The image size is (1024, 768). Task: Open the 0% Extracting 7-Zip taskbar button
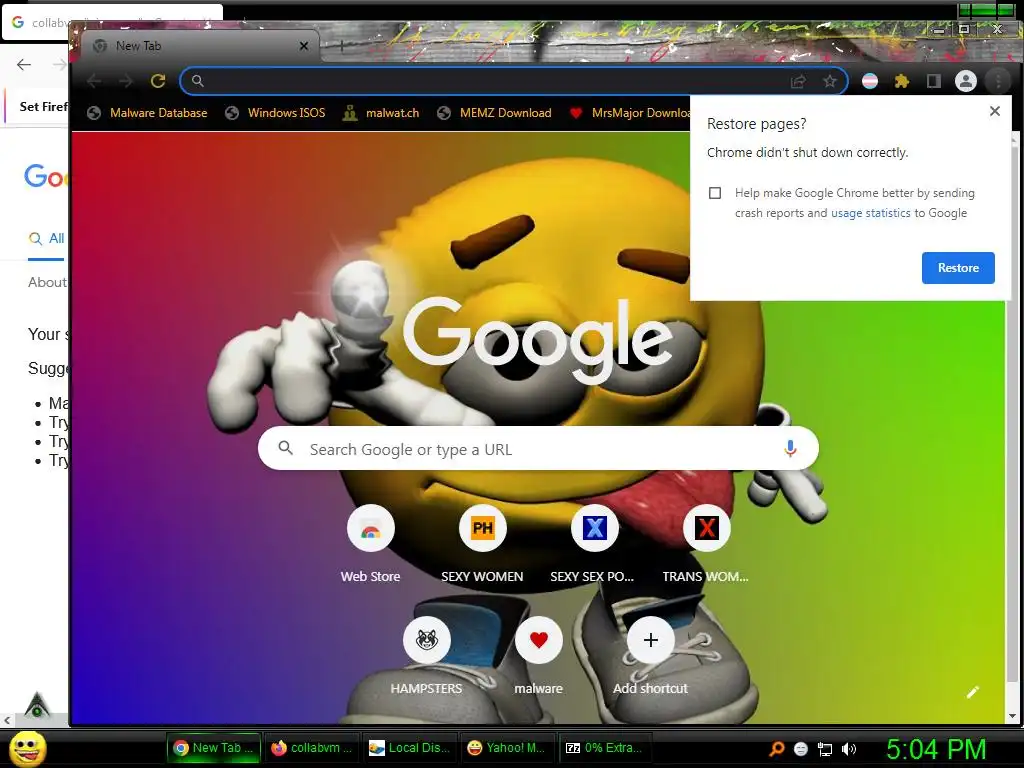[x=606, y=748]
